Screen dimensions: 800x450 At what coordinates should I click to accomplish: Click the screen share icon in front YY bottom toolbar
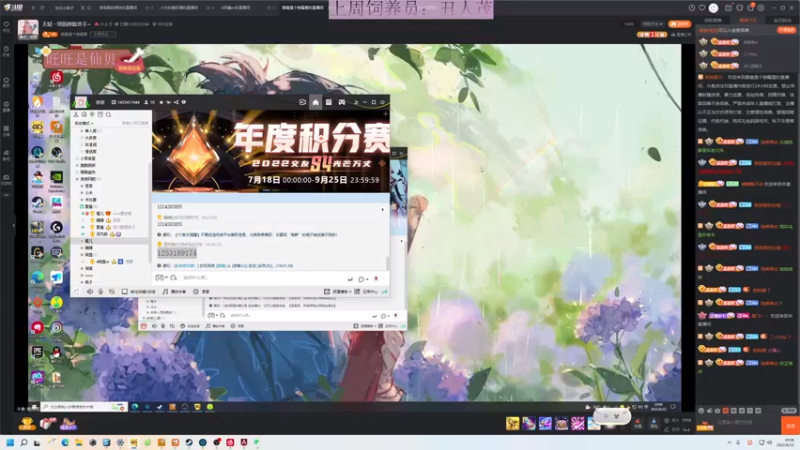pos(124,291)
